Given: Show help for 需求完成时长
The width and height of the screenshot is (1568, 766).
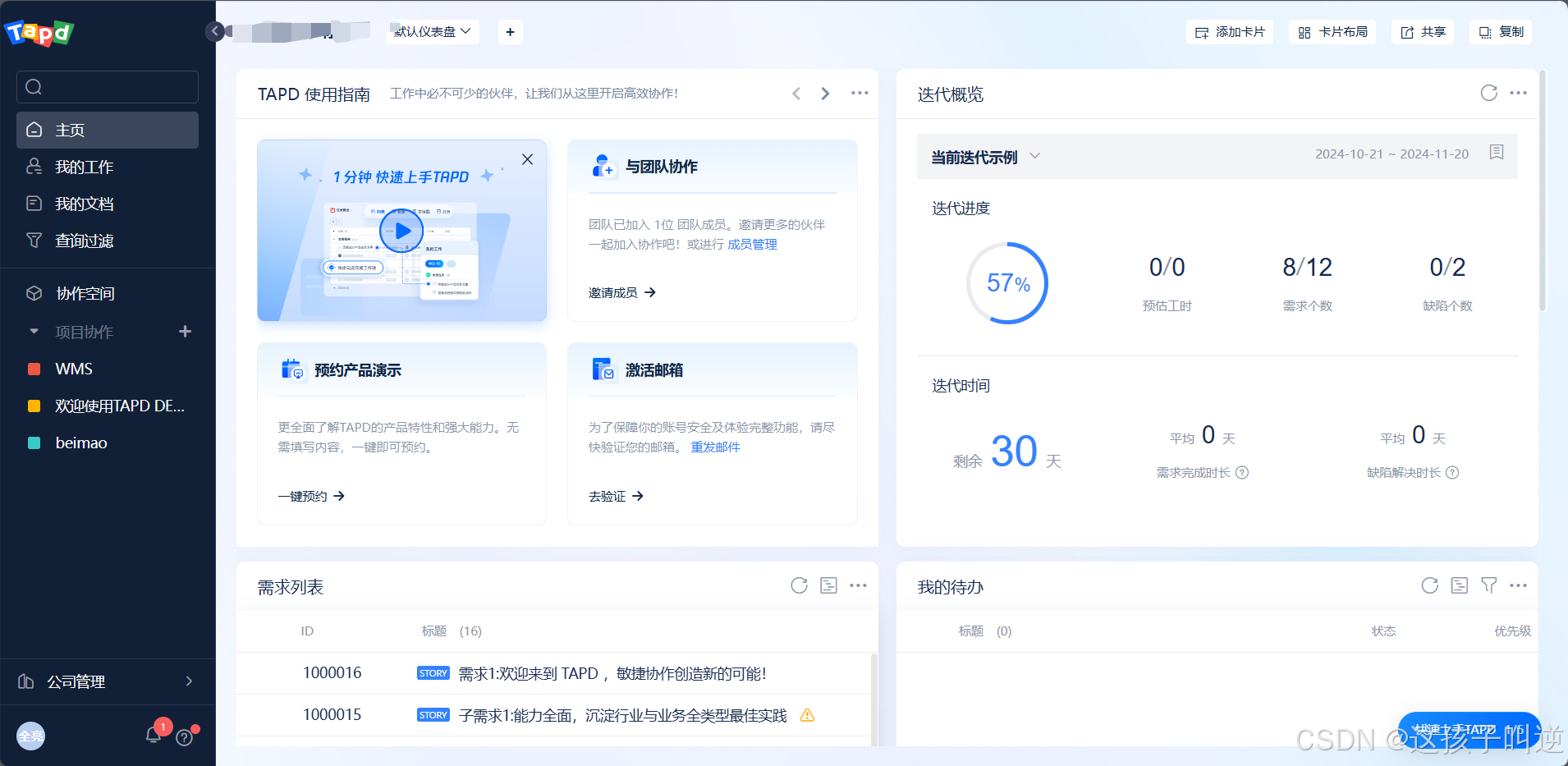Looking at the screenshot, I should [1242, 473].
